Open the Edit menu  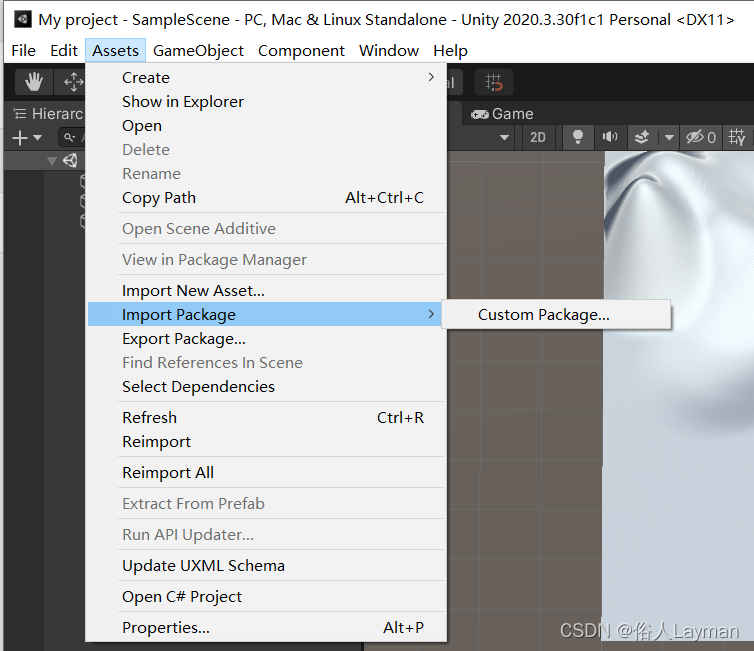tap(63, 50)
